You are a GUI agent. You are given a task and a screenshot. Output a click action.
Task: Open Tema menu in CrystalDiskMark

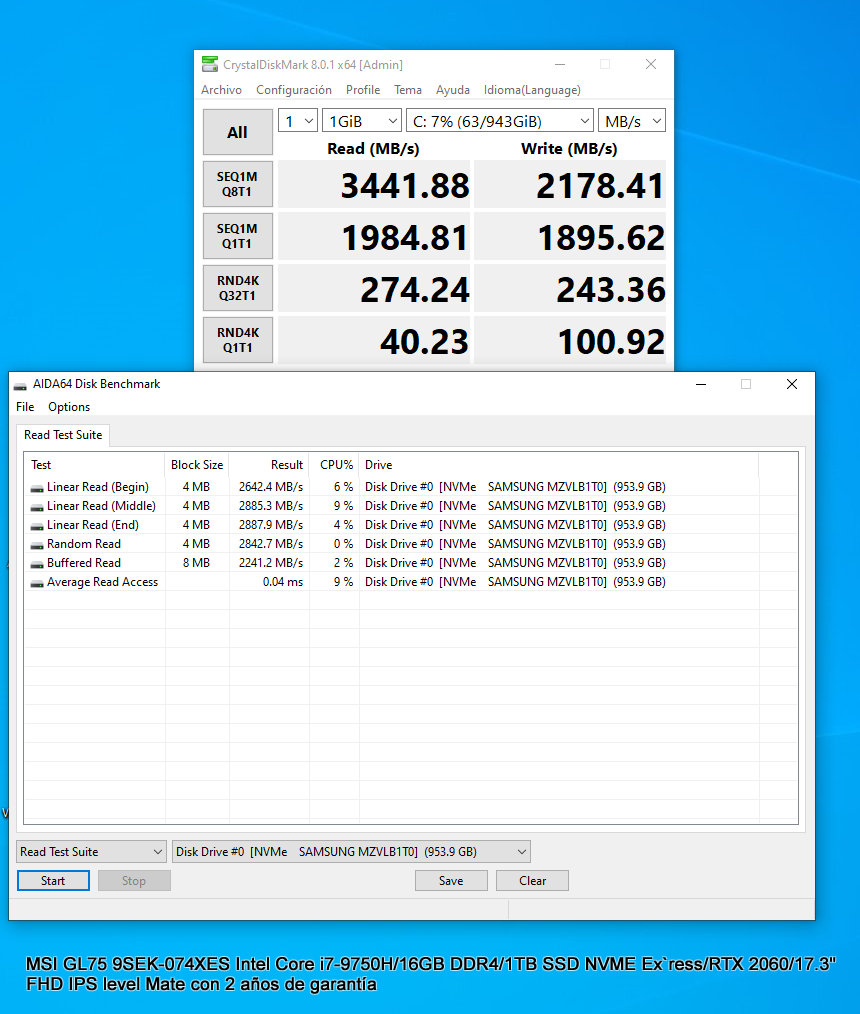(408, 90)
